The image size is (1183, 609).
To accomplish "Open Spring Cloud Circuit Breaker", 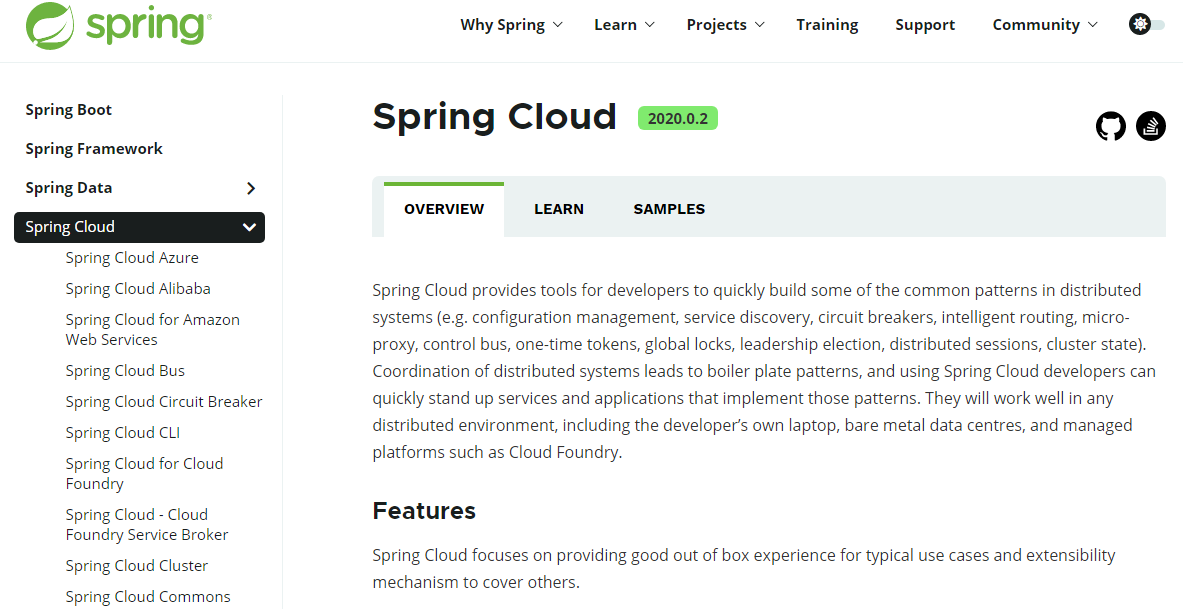I will pos(164,401).
